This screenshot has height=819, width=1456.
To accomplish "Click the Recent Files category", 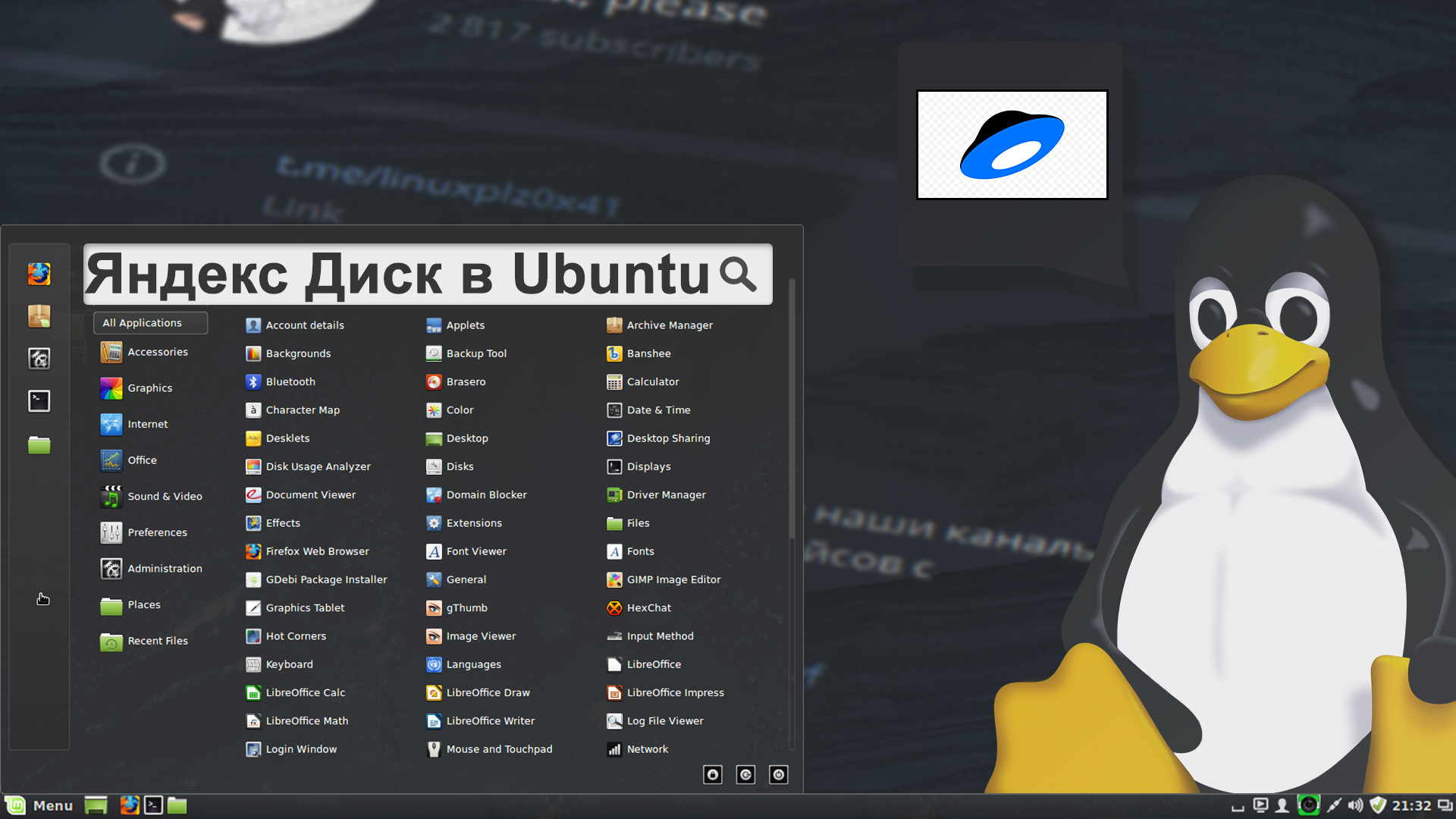I will coord(157,641).
